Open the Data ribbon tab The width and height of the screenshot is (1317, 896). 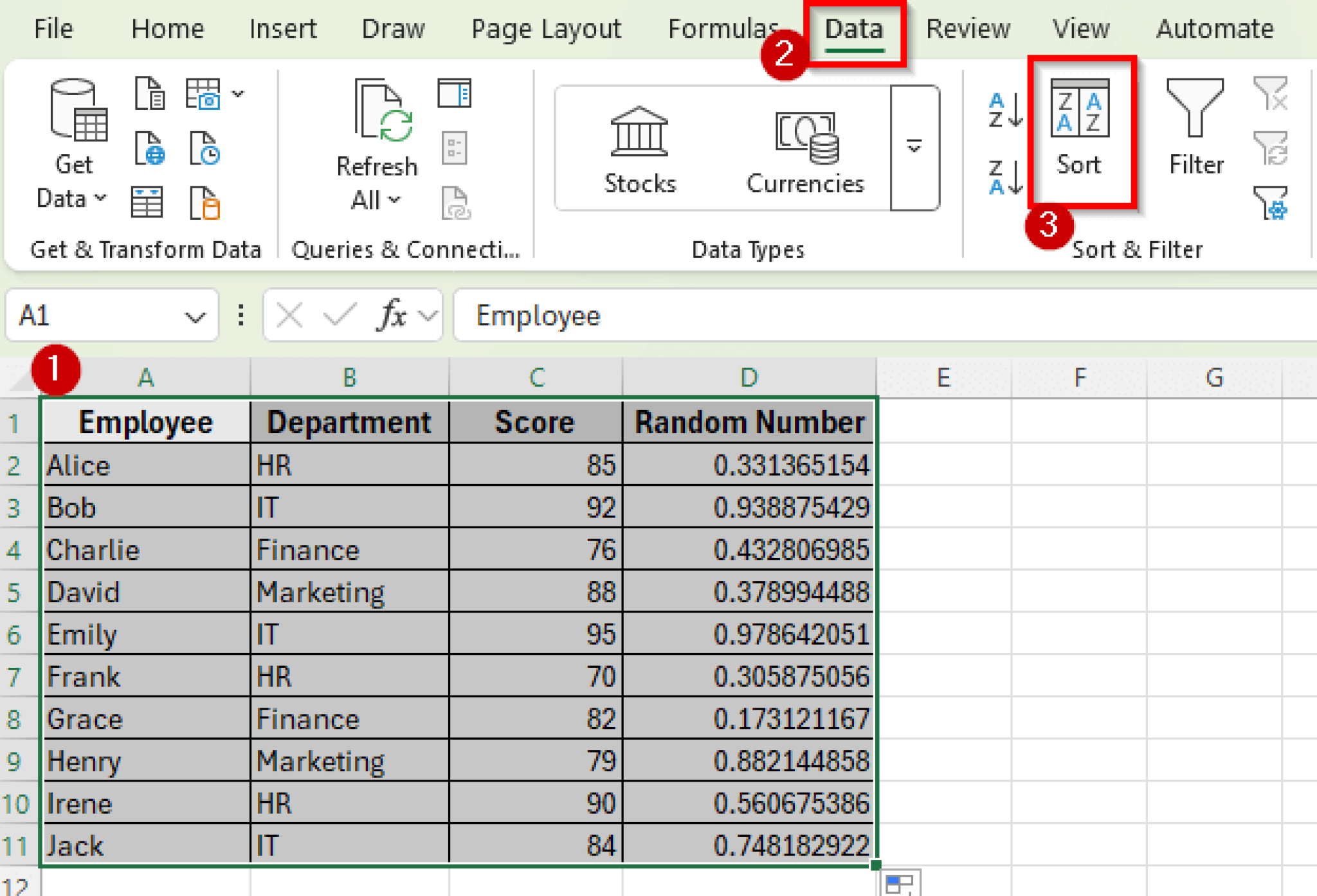pyautogui.click(x=853, y=30)
